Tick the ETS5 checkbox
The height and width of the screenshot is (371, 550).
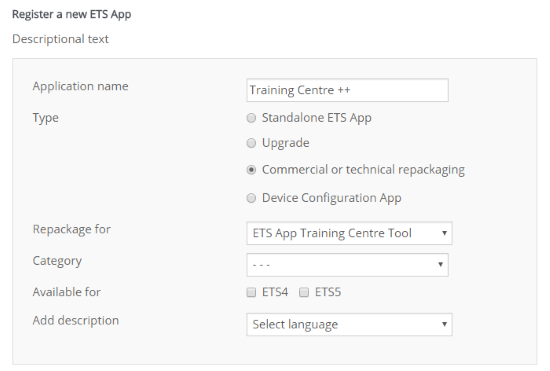click(304, 292)
